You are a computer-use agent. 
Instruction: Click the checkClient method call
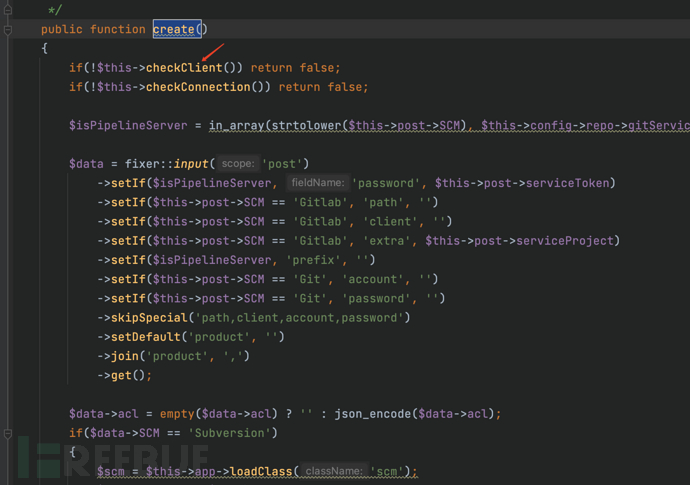point(184,68)
